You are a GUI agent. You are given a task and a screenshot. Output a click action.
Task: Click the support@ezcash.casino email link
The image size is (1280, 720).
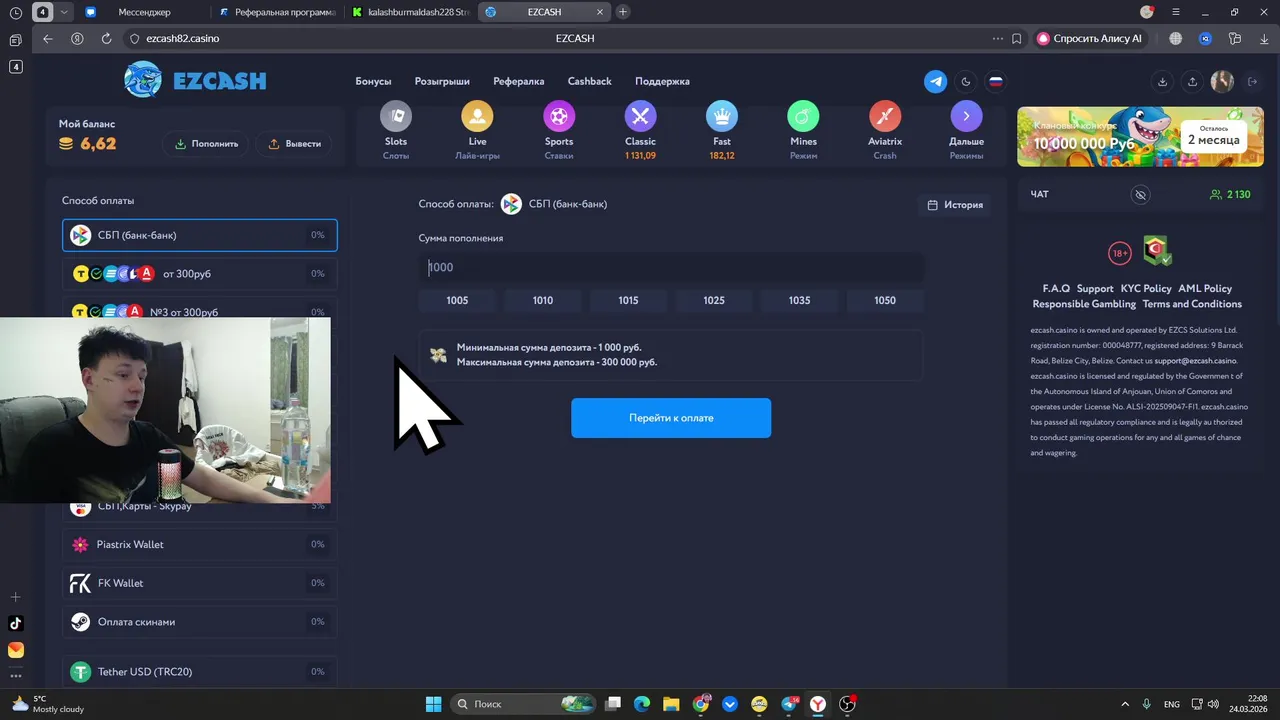[x=1195, y=360]
